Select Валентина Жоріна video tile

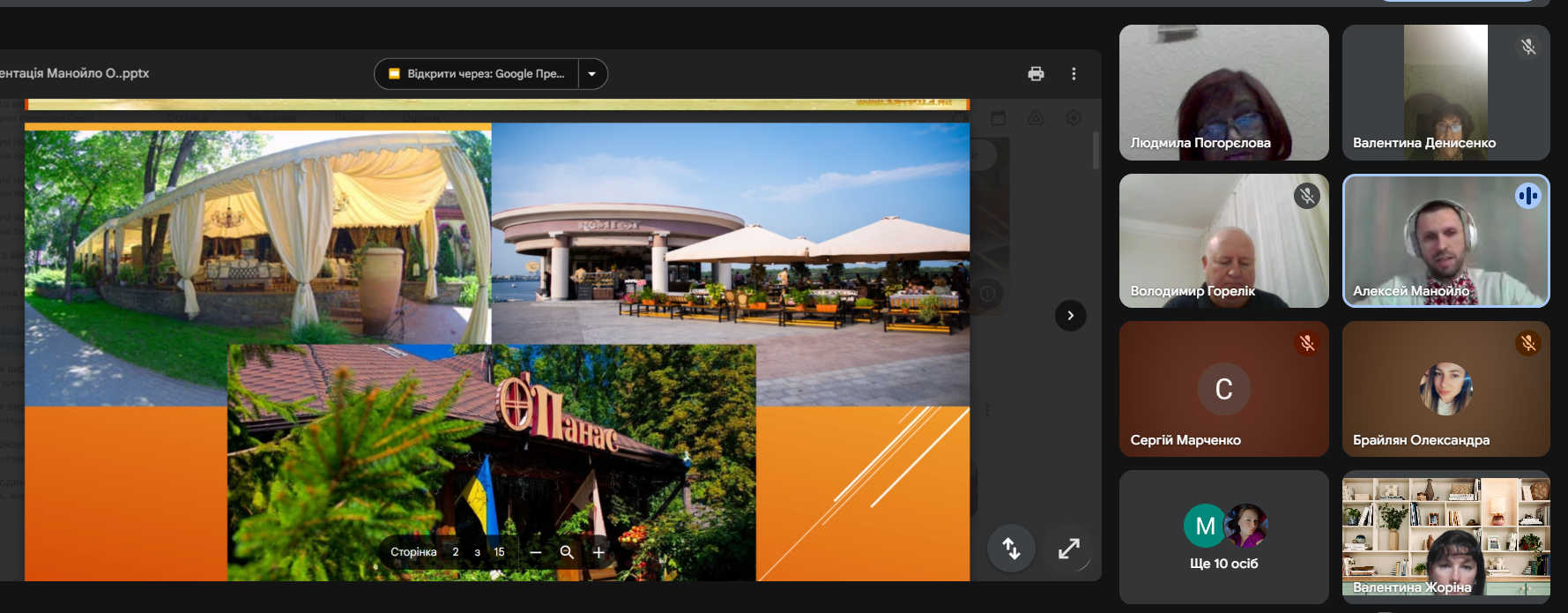(1445, 536)
